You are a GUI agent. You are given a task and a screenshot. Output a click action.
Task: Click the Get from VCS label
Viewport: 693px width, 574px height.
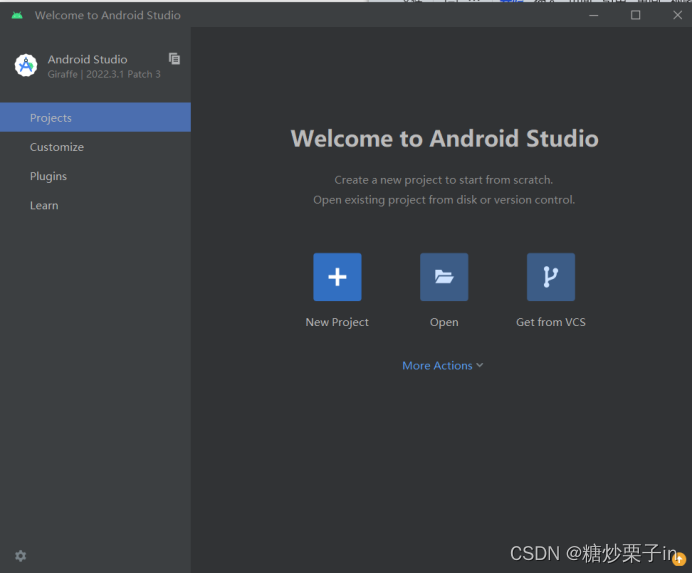click(551, 322)
